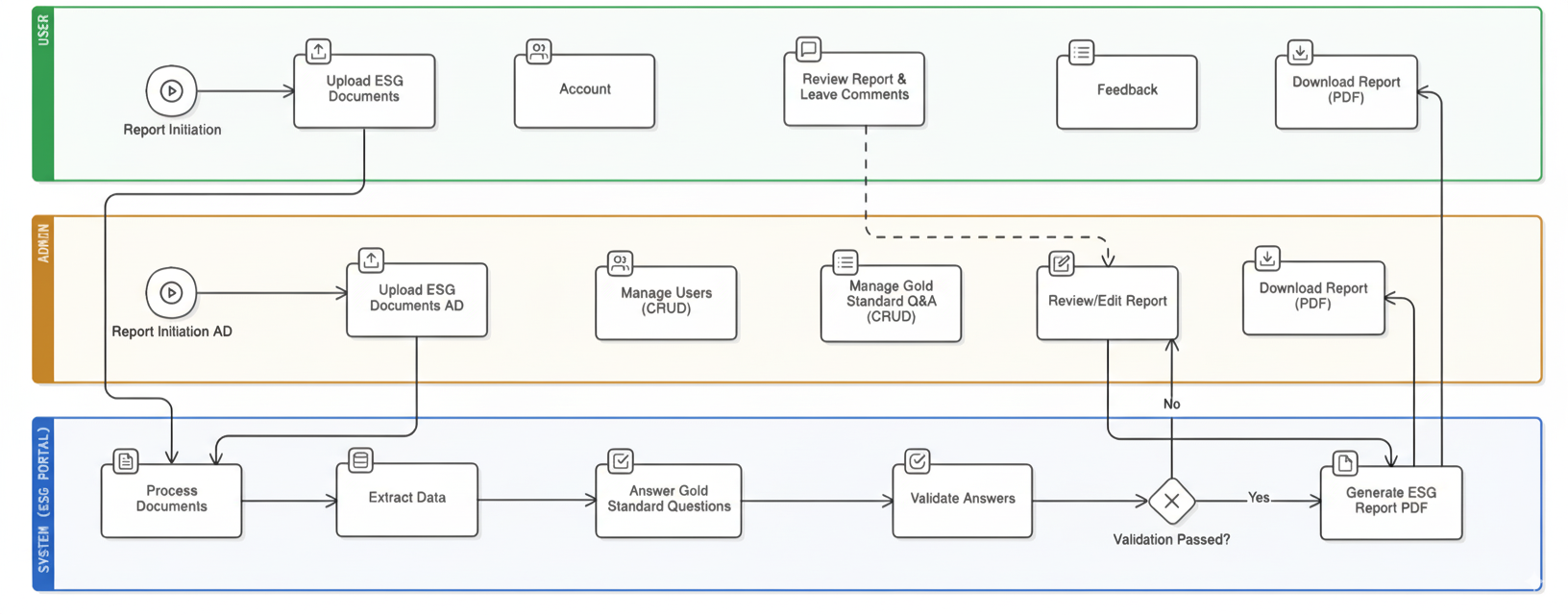
Task: Select the pencil edit icon on Review/Edit Report
Action: tap(1061, 263)
